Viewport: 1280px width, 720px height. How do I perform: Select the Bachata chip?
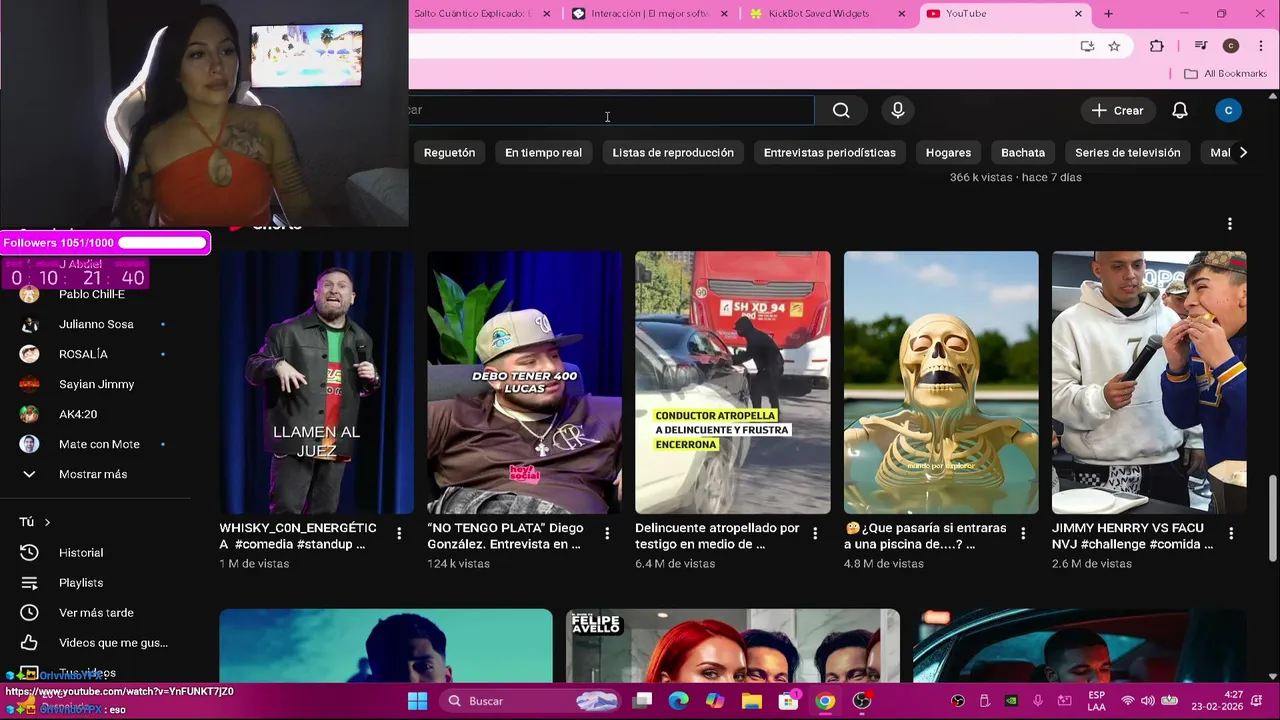coord(1023,152)
